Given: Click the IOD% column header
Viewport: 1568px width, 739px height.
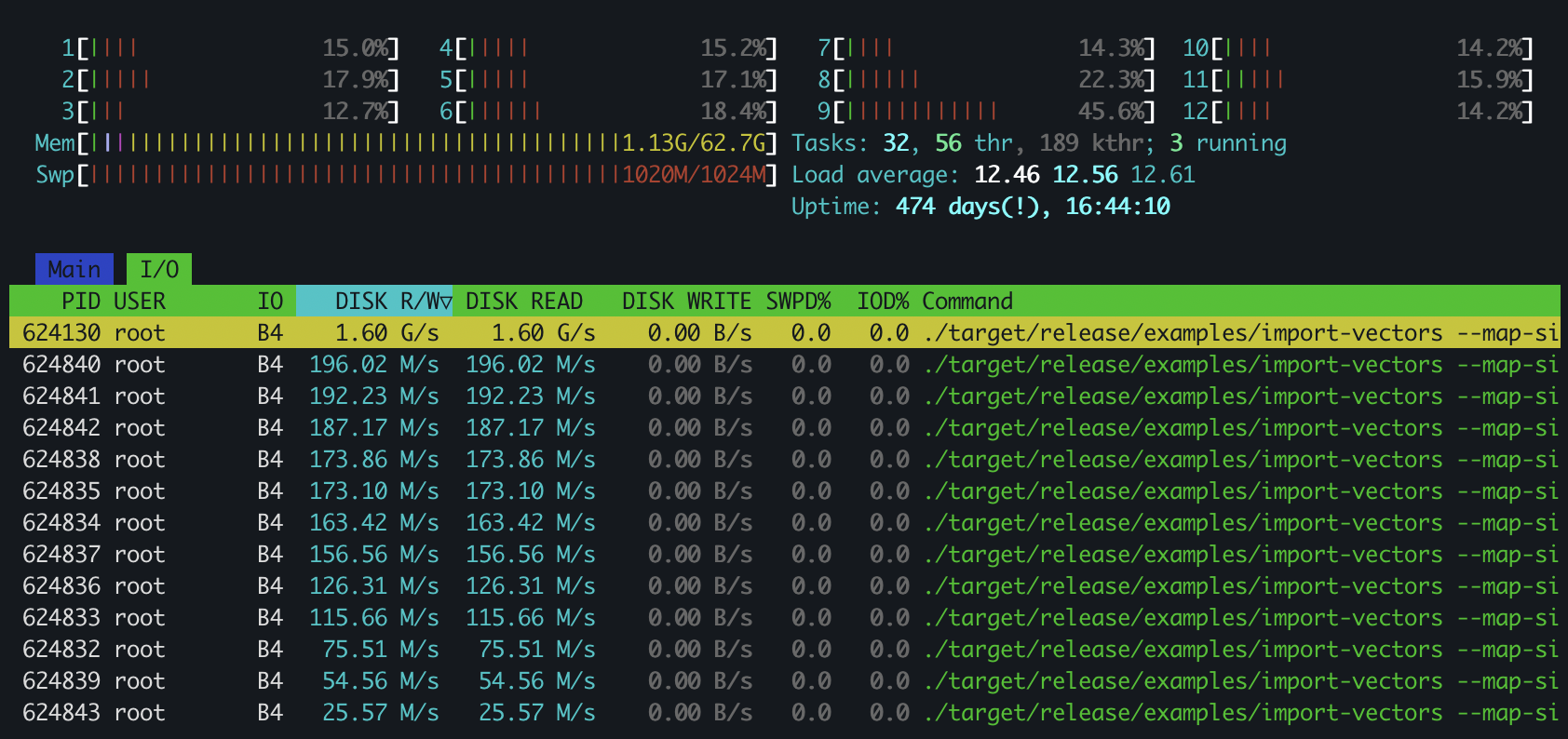Looking at the screenshot, I should point(883,301).
